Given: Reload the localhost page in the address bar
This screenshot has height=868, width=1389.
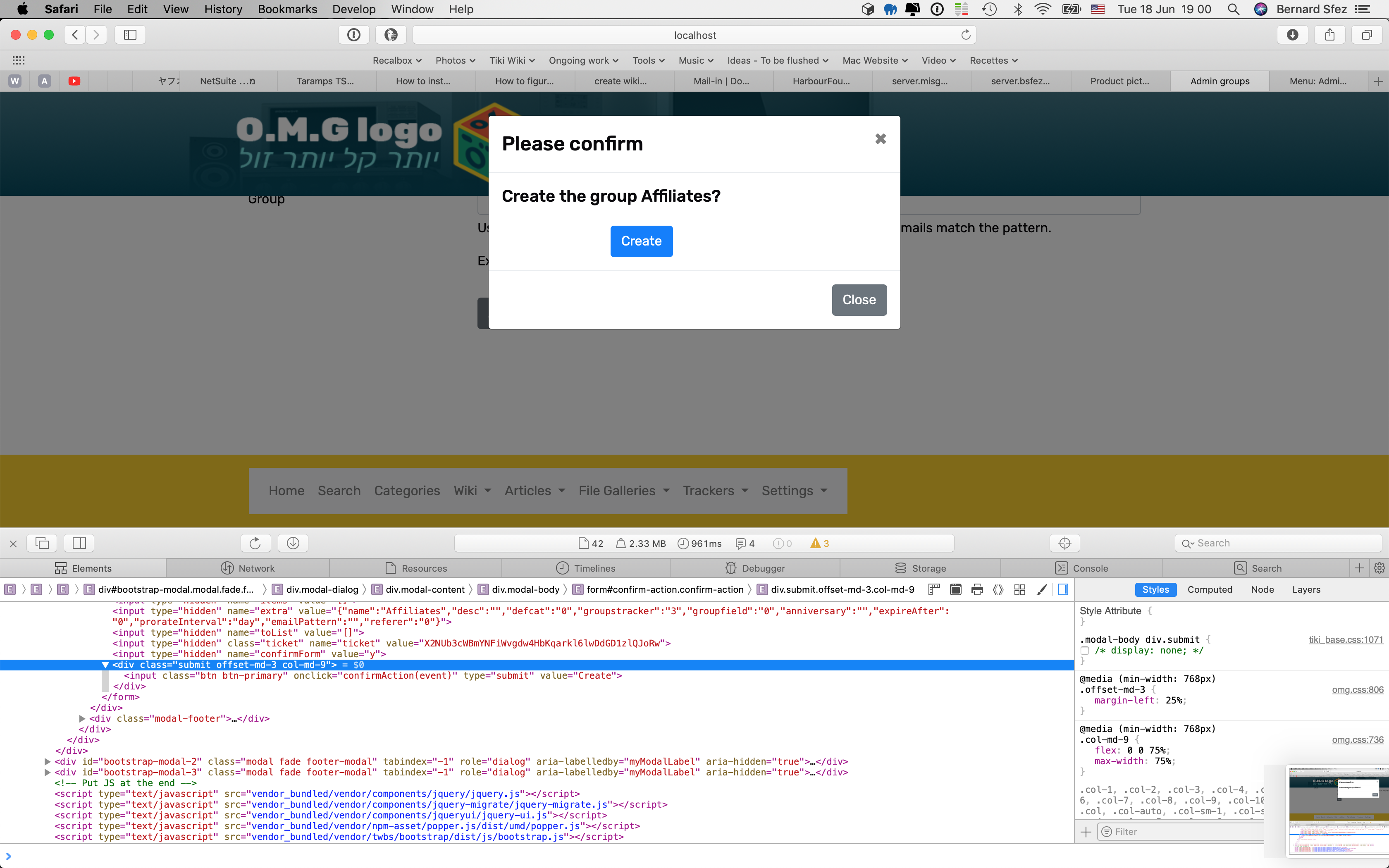Looking at the screenshot, I should (966, 35).
